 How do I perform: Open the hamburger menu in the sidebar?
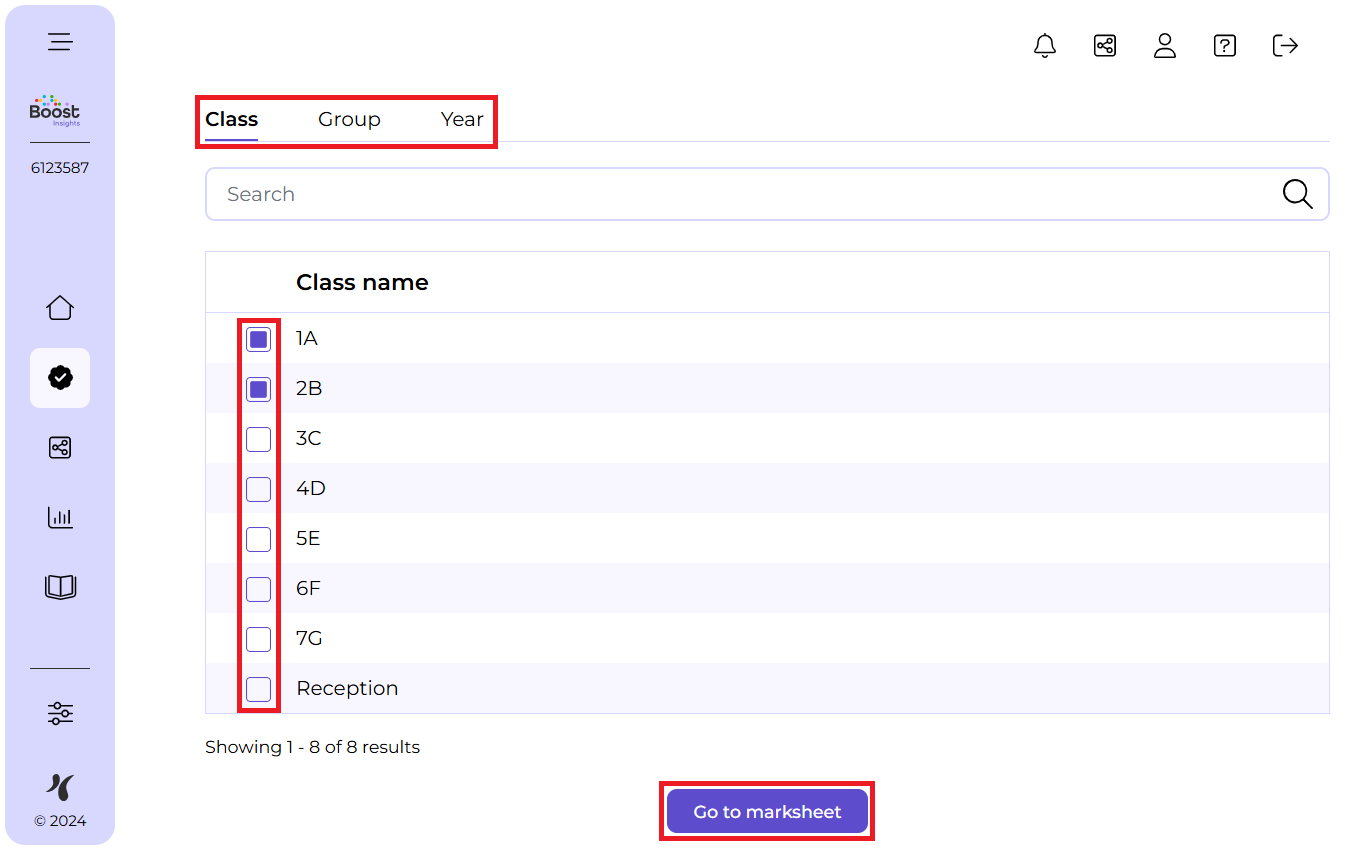point(60,42)
